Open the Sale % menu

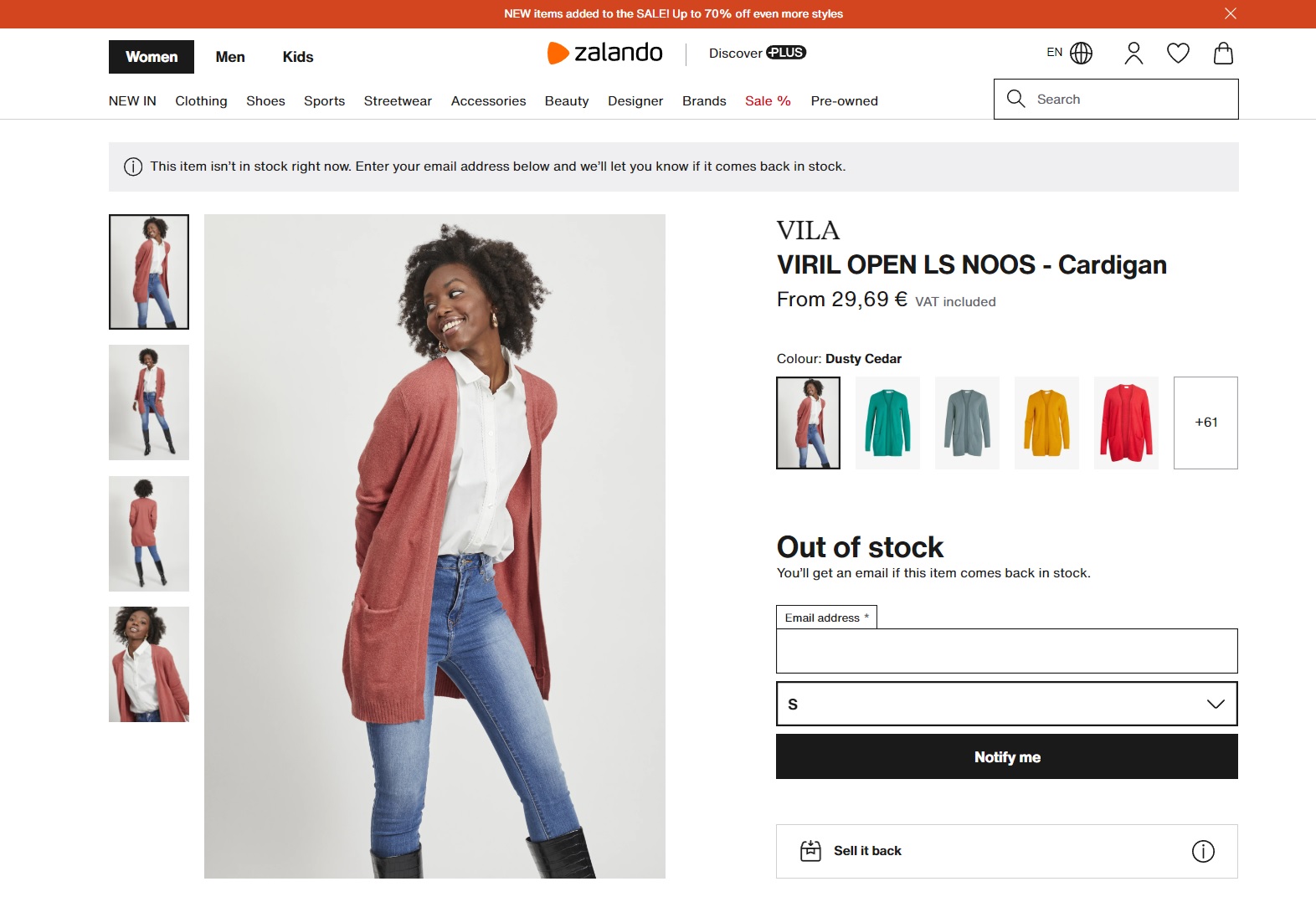tap(768, 100)
